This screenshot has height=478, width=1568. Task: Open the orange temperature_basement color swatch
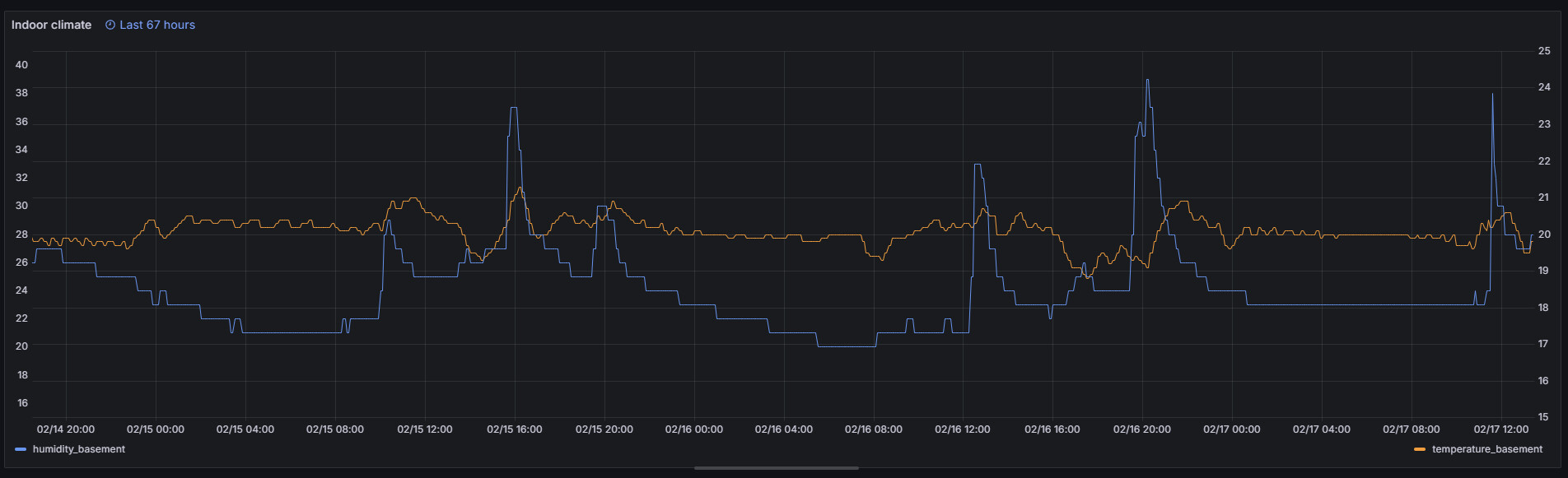1419,449
